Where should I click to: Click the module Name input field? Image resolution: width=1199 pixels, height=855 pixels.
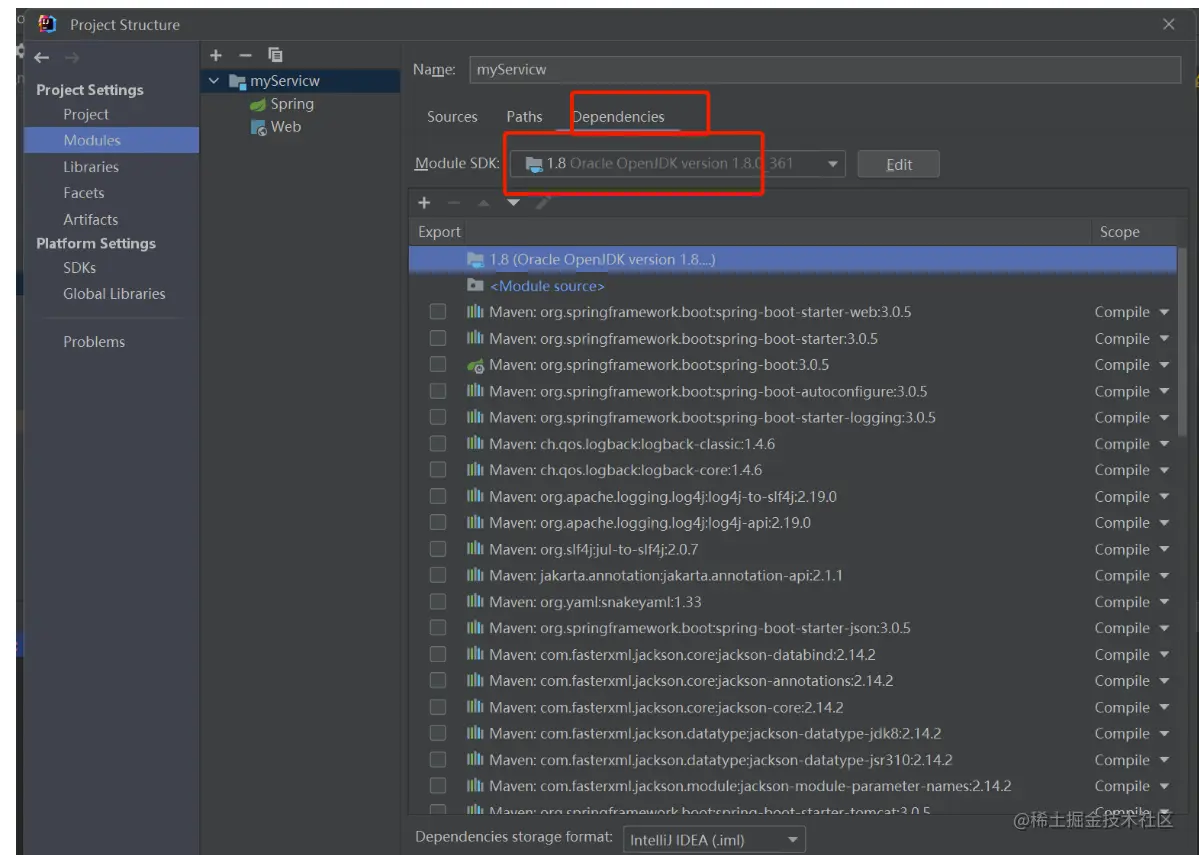click(825, 70)
